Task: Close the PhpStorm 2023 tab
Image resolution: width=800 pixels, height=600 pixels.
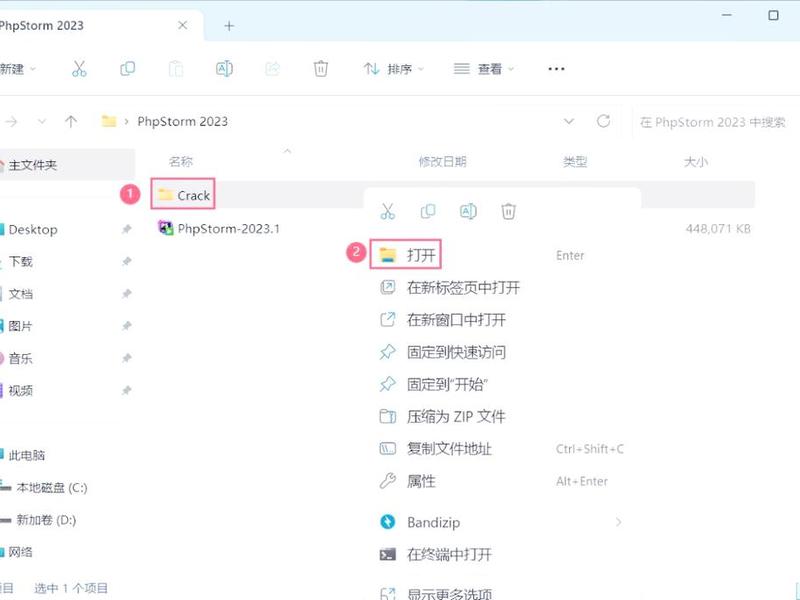Action: click(182, 25)
